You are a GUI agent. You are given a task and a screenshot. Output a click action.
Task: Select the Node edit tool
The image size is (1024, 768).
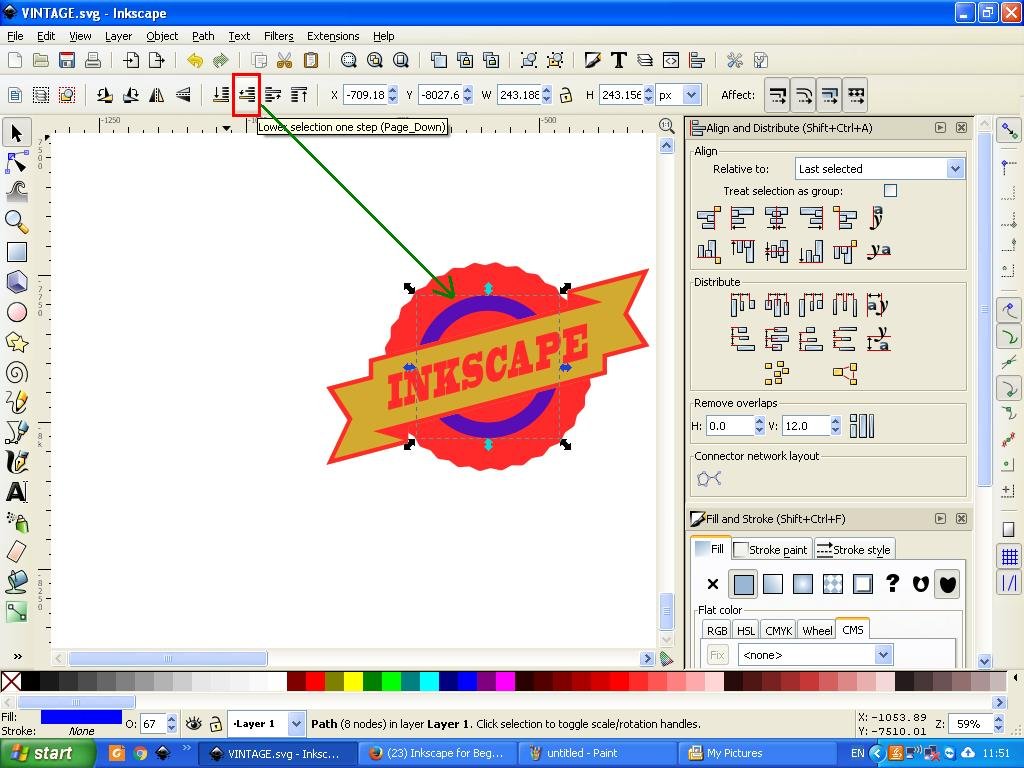click(x=16, y=163)
